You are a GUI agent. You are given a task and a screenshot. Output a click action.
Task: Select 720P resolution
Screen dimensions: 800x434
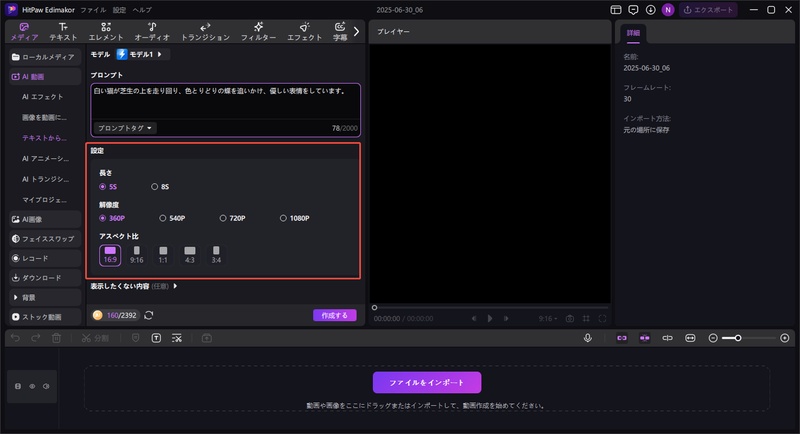[x=232, y=218]
